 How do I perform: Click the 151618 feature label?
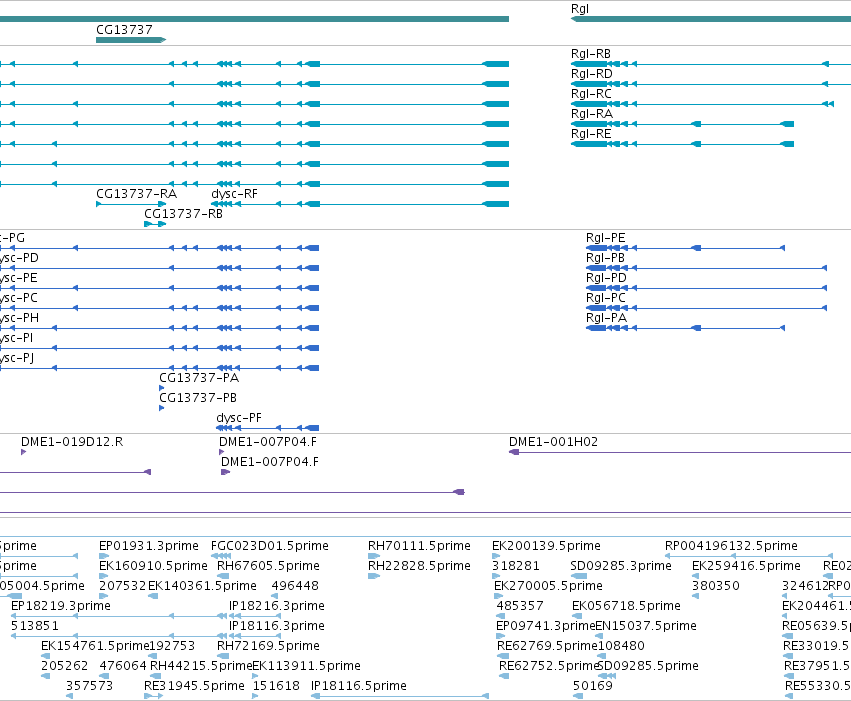pyautogui.click(x=276, y=686)
